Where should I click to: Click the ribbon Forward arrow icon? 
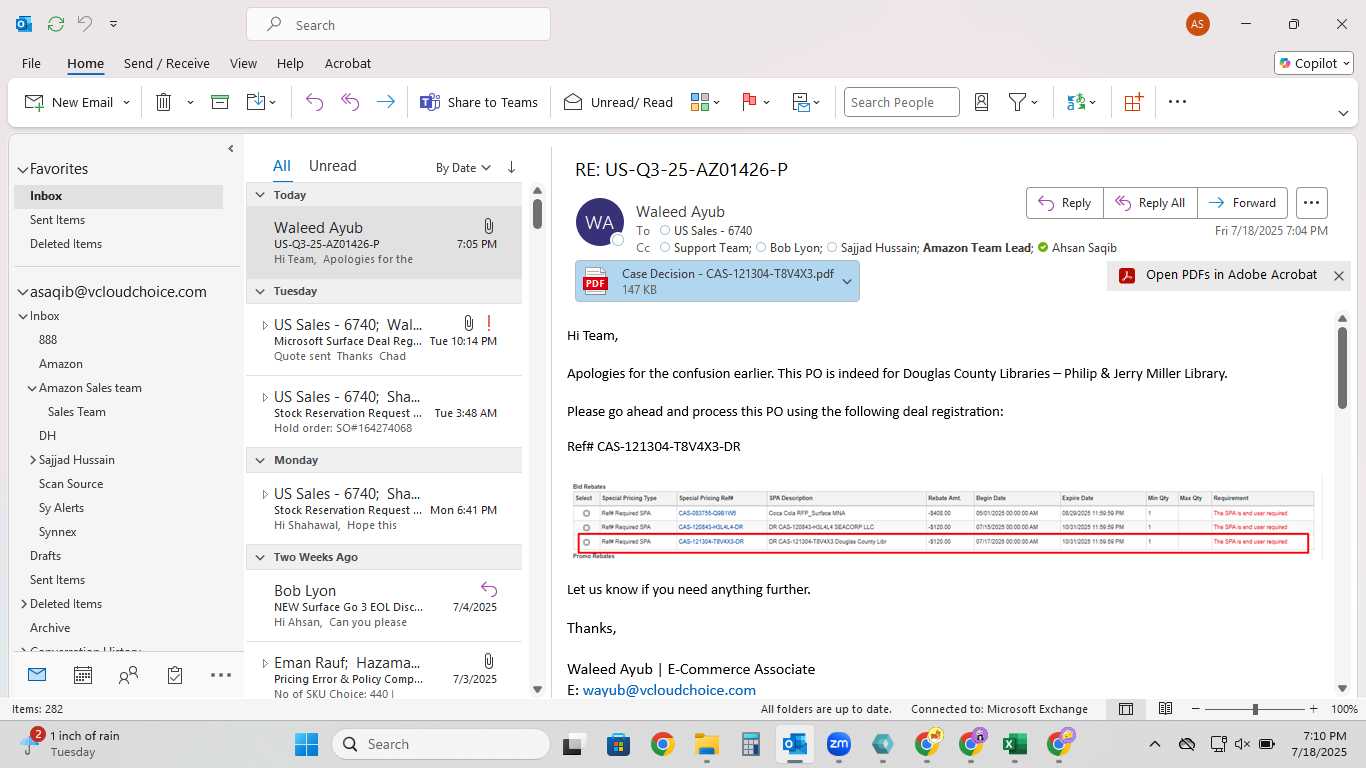[385, 102]
